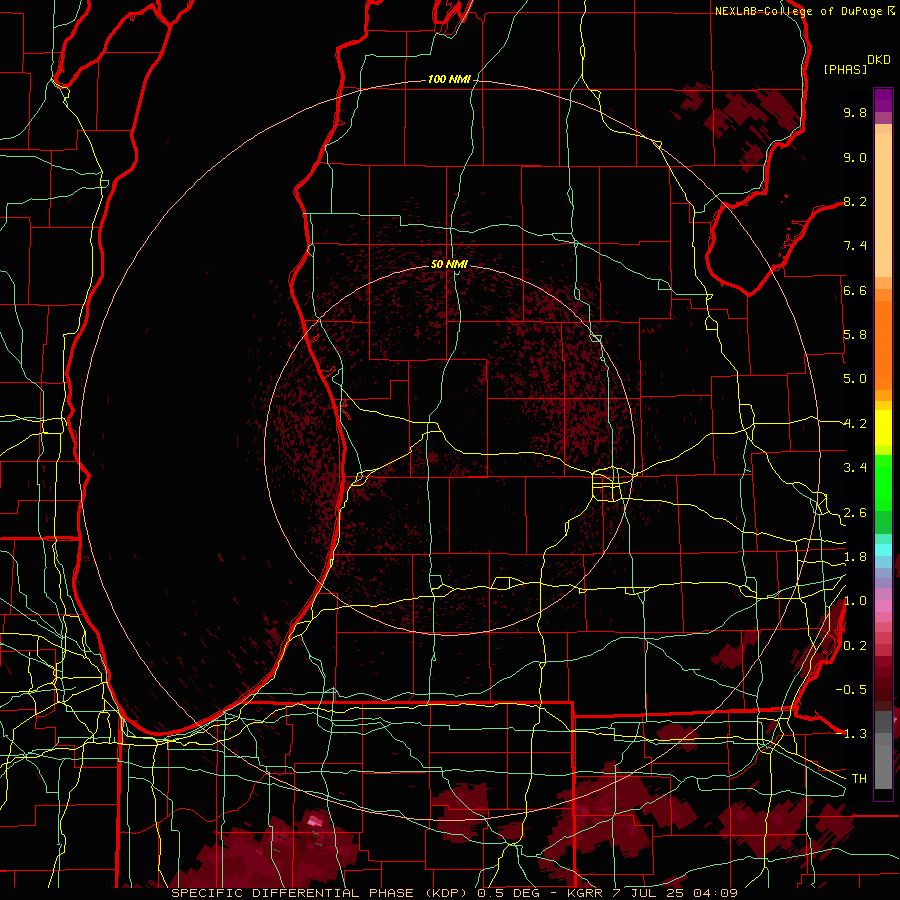The height and width of the screenshot is (900, 900).
Task: Click the [PHAS] units label
Action: 845,69
